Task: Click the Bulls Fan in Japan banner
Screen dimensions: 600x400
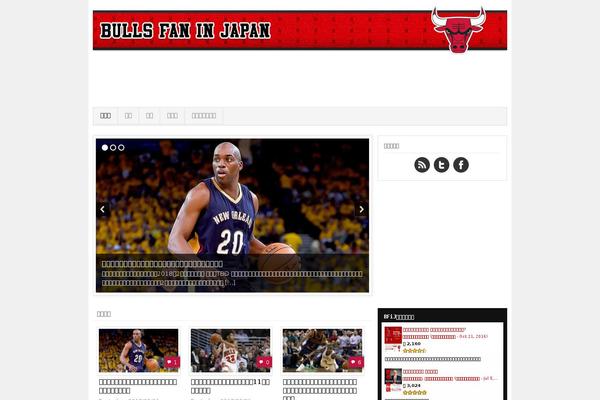Action: point(300,30)
